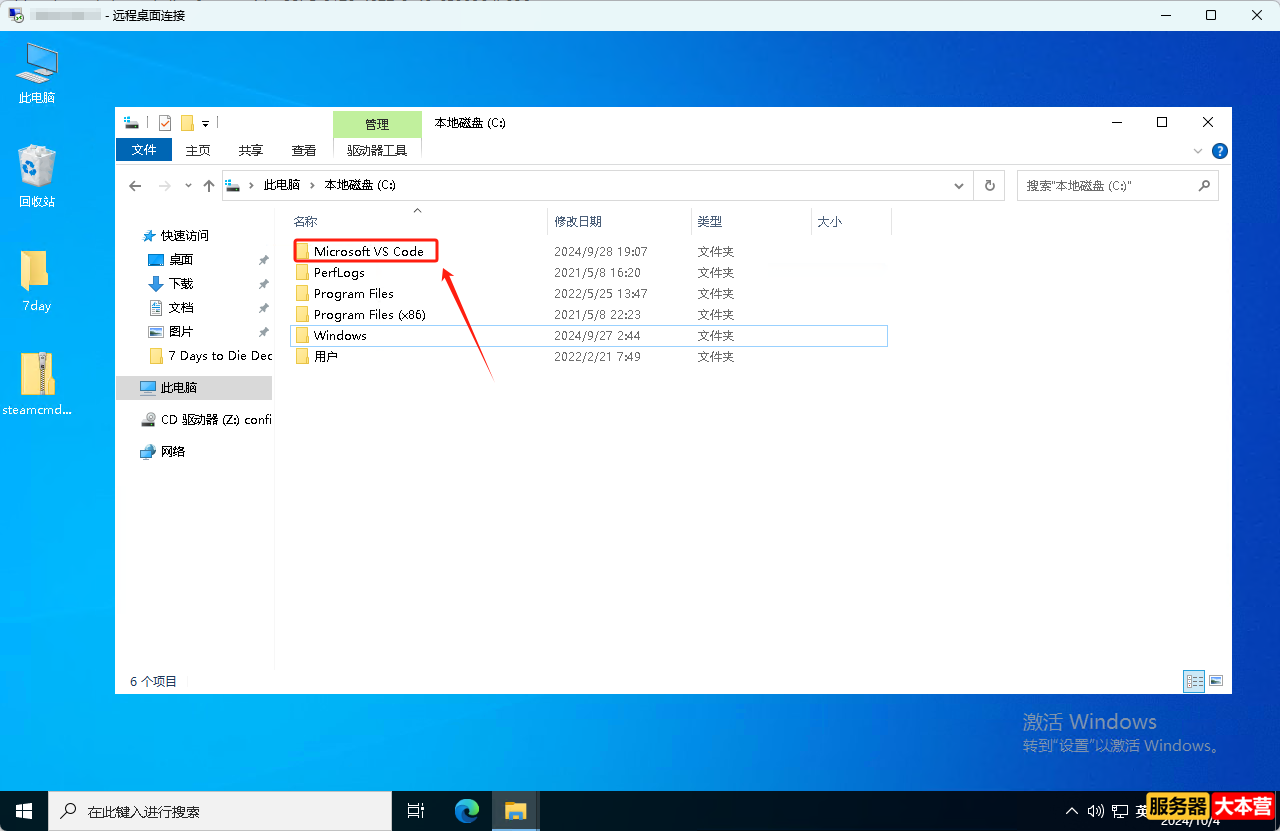Open 文档 in quick access

(x=181, y=308)
